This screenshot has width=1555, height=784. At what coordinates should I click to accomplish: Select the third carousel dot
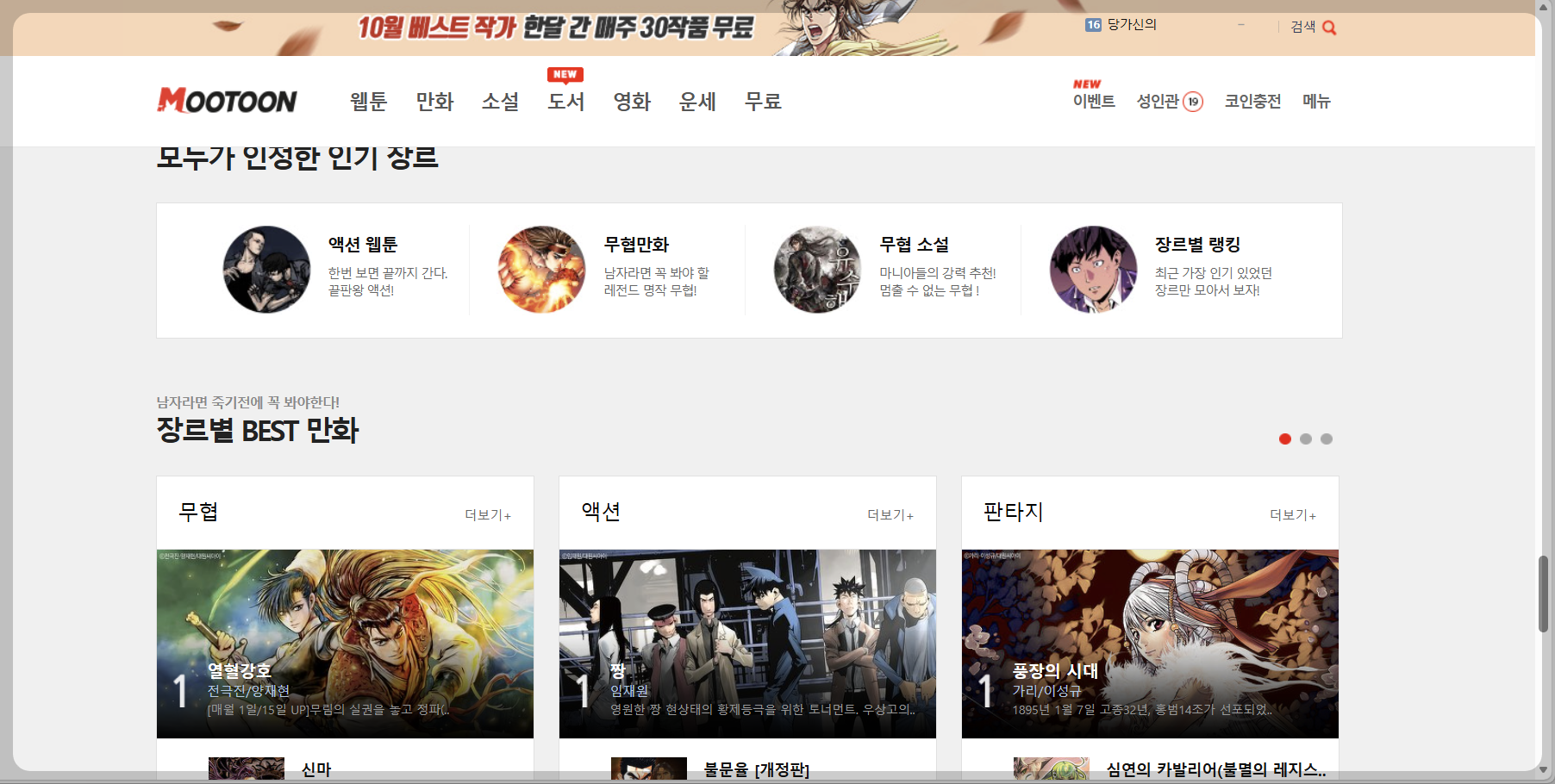click(x=1327, y=439)
